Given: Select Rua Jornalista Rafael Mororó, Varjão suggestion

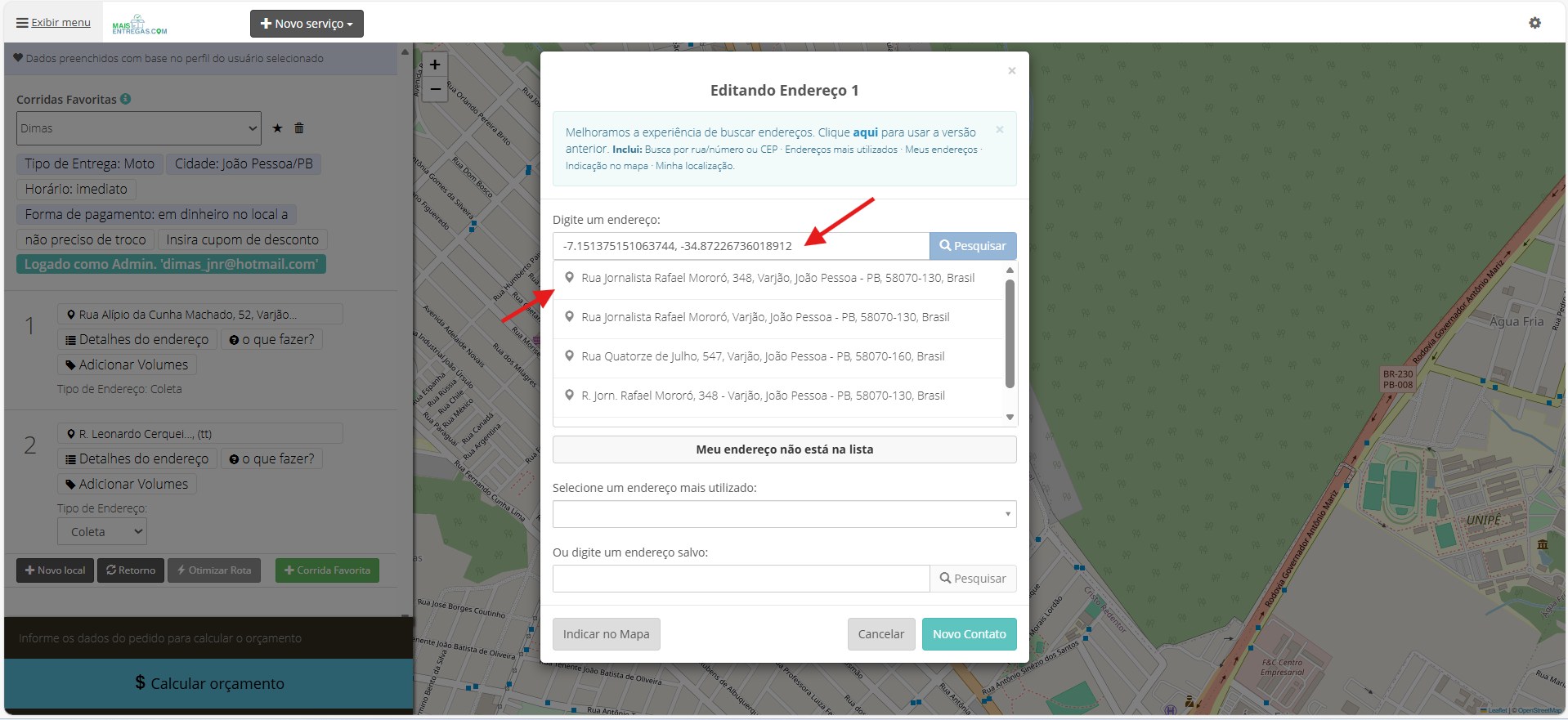Looking at the screenshot, I should pyautogui.click(x=778, y=317).
